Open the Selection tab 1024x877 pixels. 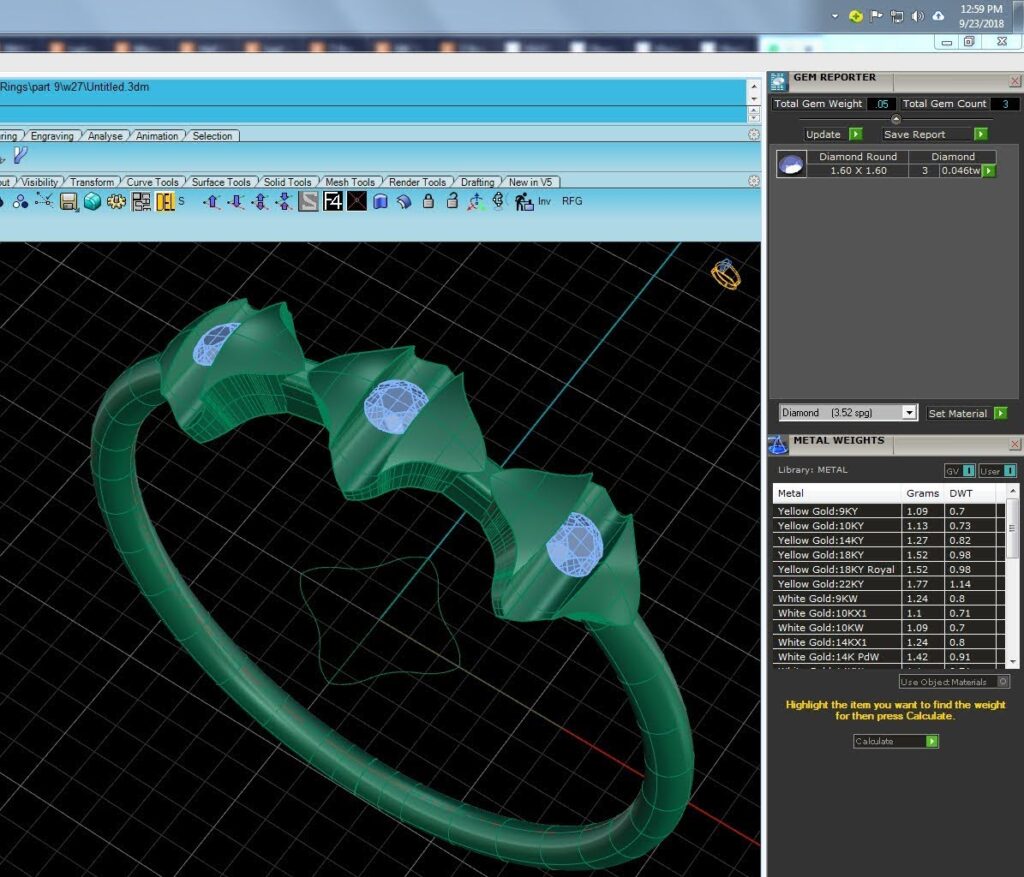(212, 136)
